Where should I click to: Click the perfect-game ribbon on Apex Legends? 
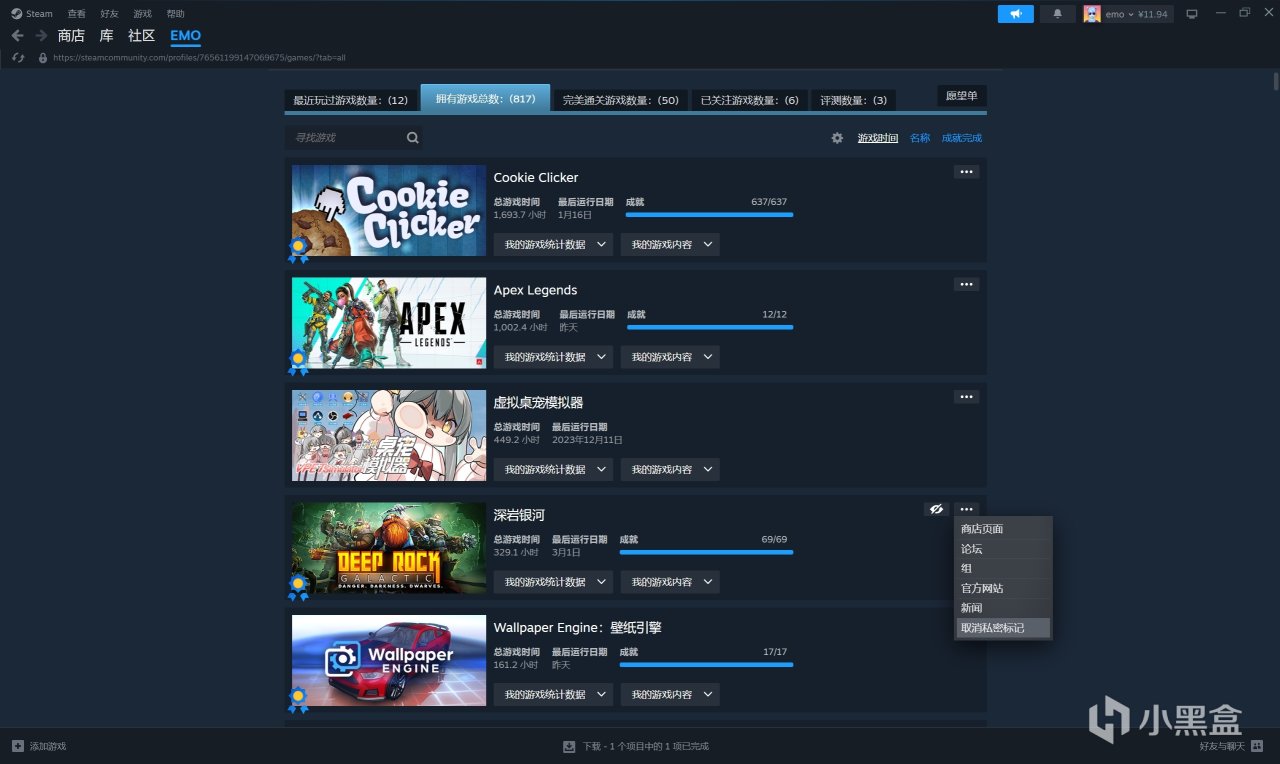(298, 362)
